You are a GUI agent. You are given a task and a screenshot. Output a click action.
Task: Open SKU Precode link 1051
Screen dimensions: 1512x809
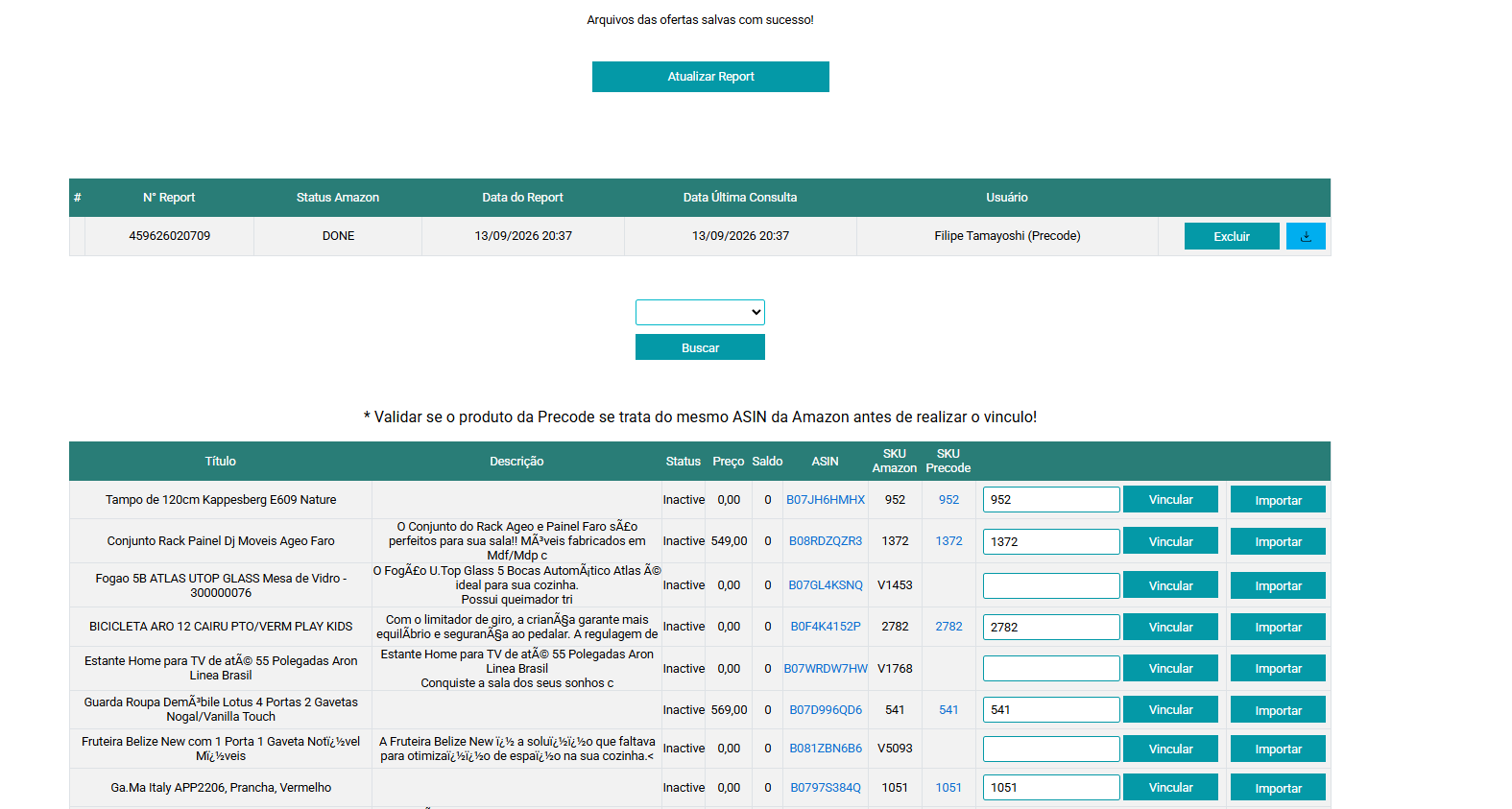[x=948, y=788]
